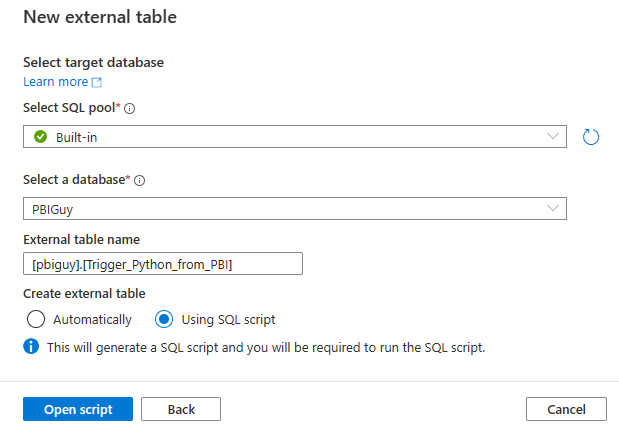Viewport: 619px width, 430px height.
Task: Click the refresh SQL pools icon
Action: tap(590, 137)
